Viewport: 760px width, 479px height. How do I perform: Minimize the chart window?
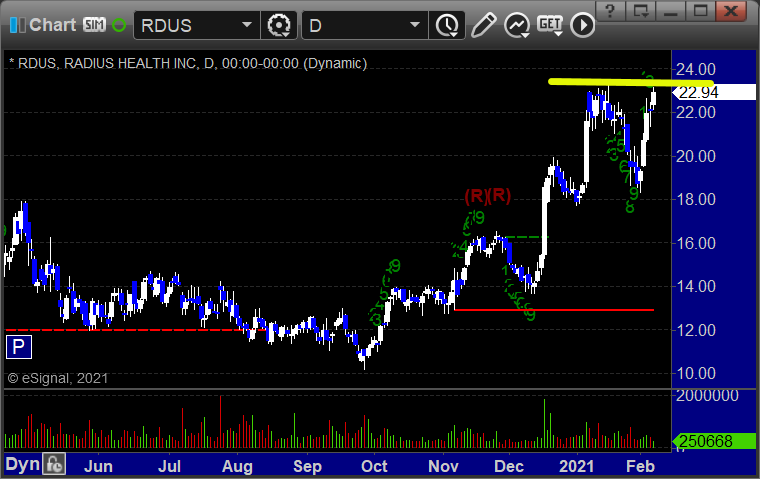(x=671, y=11)
